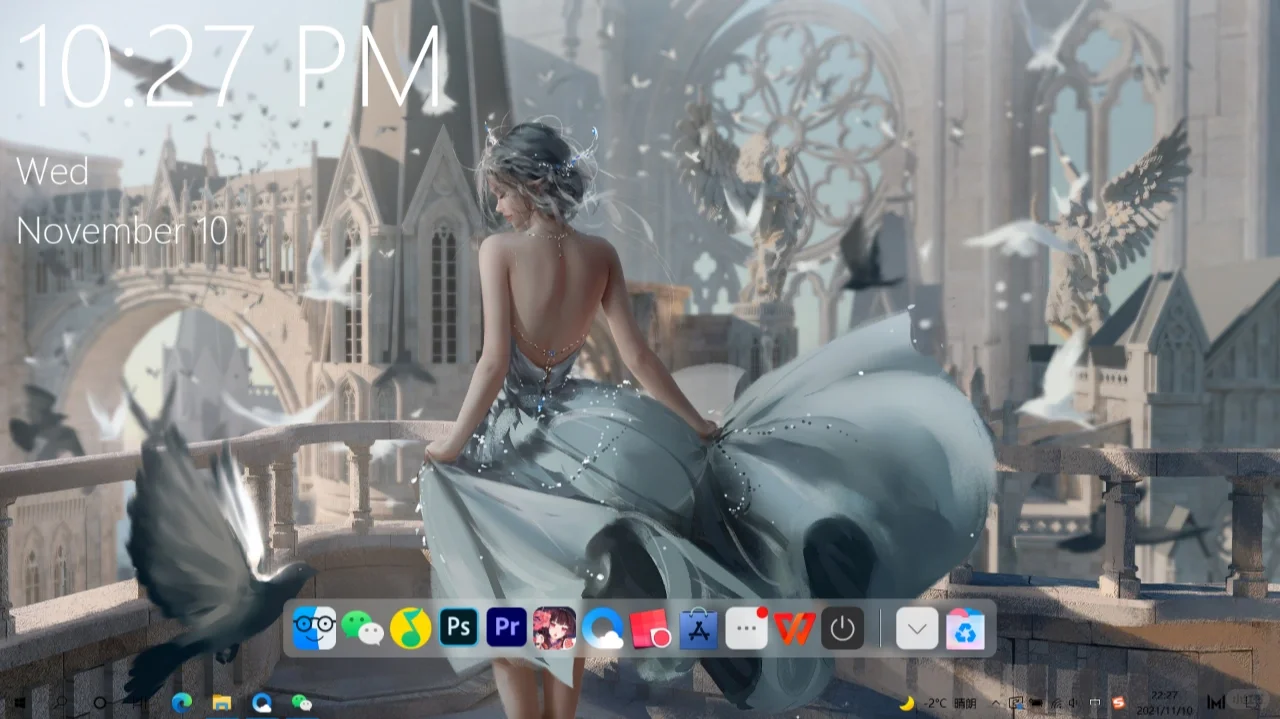Switch to Q cloud browser on taskbar
The height and width of the screenshot is (719, 1280).
point(262,703)
